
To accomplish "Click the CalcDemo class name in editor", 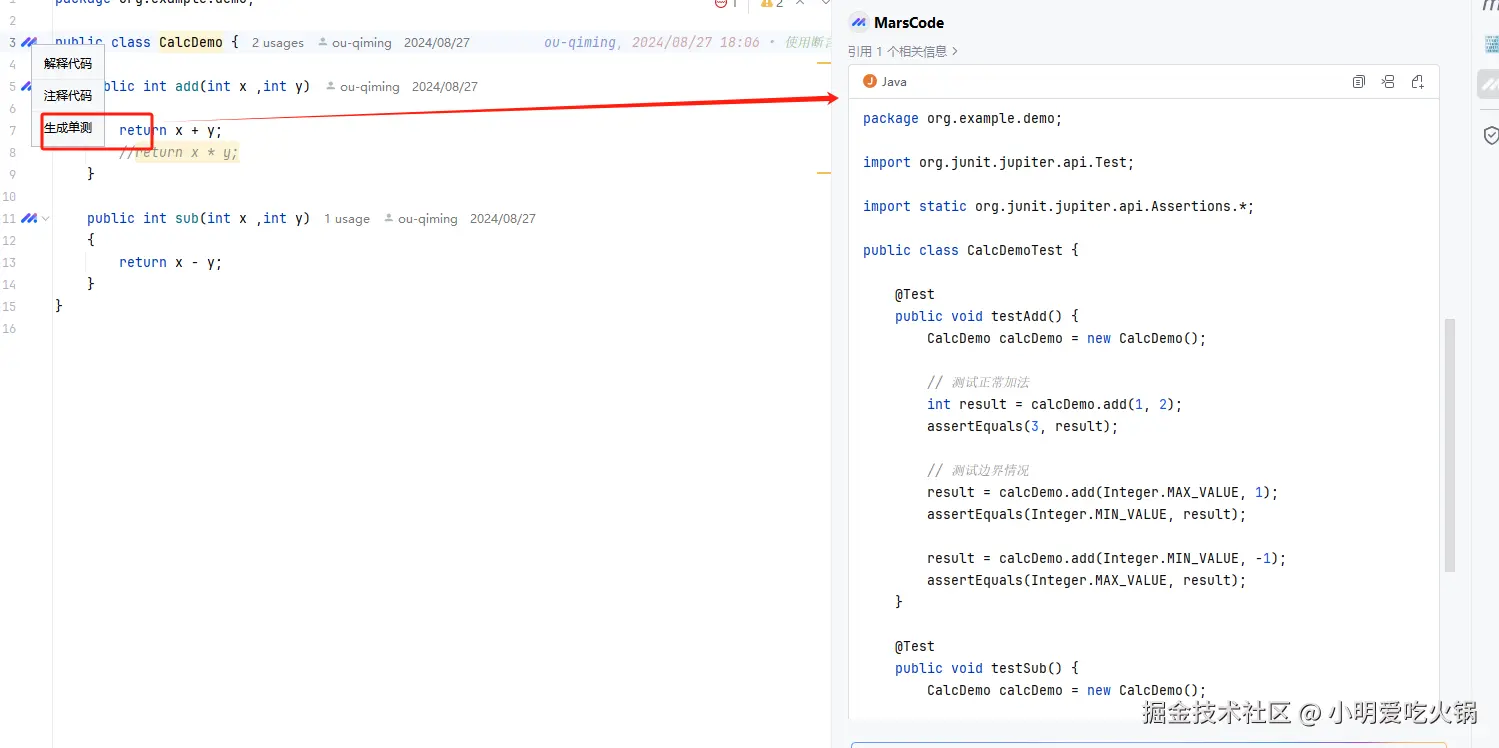I will (191, 42).
